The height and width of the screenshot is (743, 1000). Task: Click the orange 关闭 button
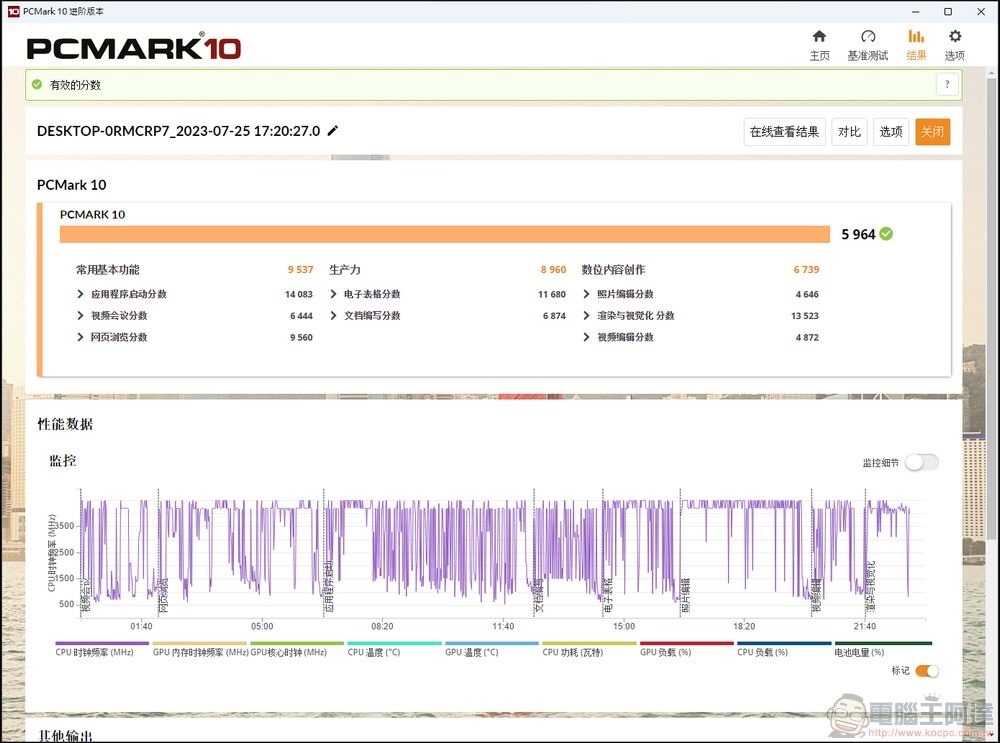932,132
